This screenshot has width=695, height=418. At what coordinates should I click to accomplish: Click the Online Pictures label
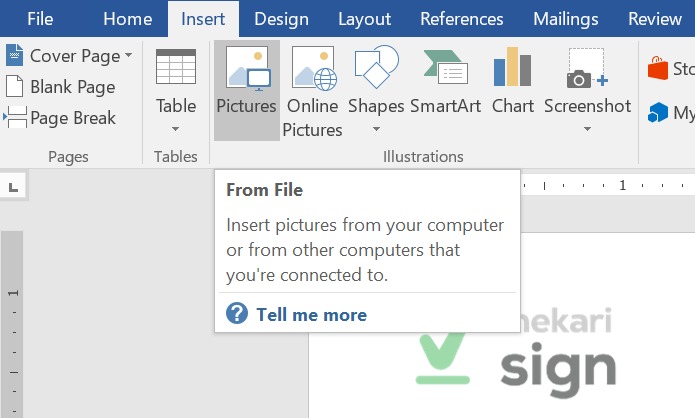pyautogui.click(x=312, y=118)
